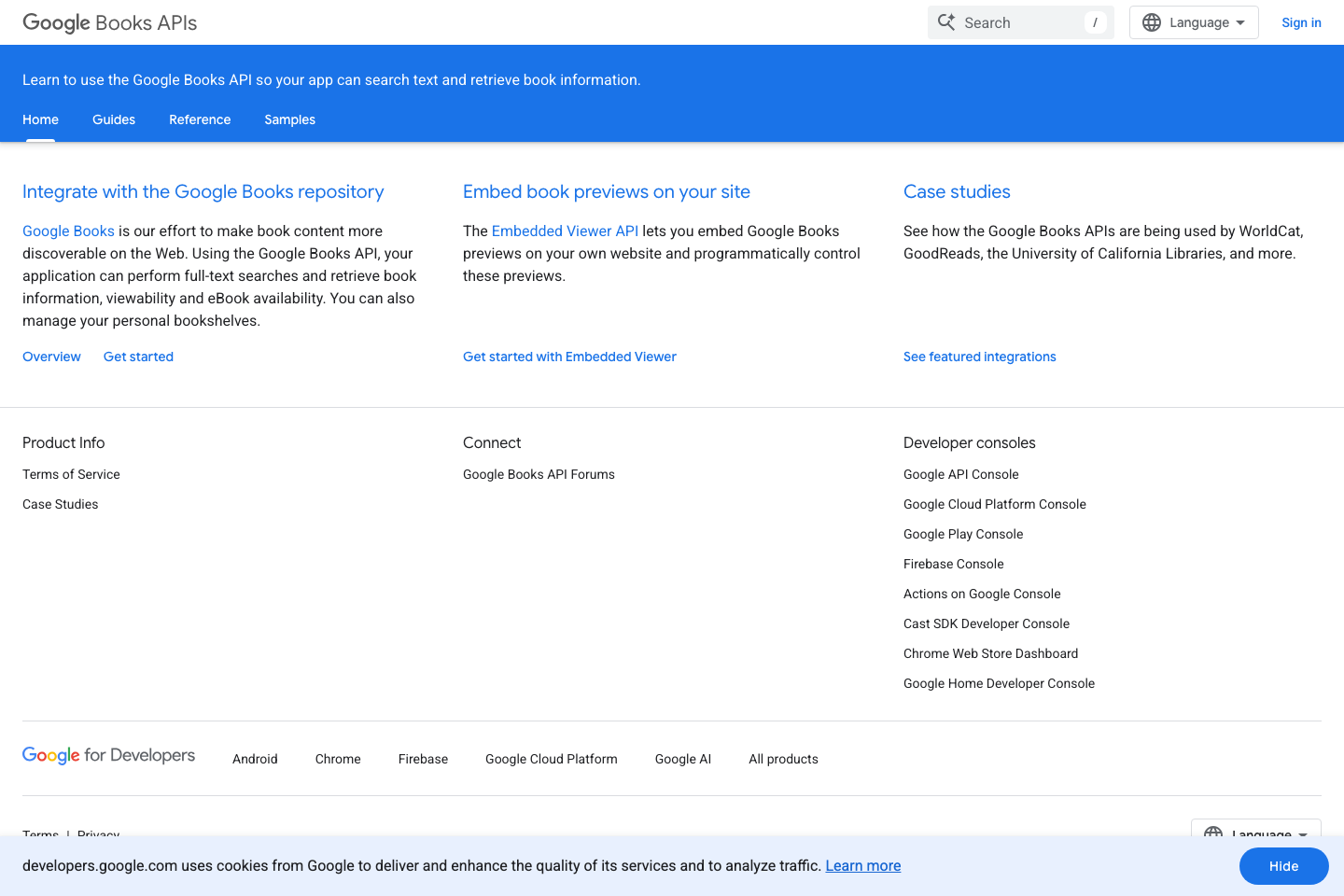Select the Home tab
This screenshot has height=896, width=1344.
tap(40, 119)
